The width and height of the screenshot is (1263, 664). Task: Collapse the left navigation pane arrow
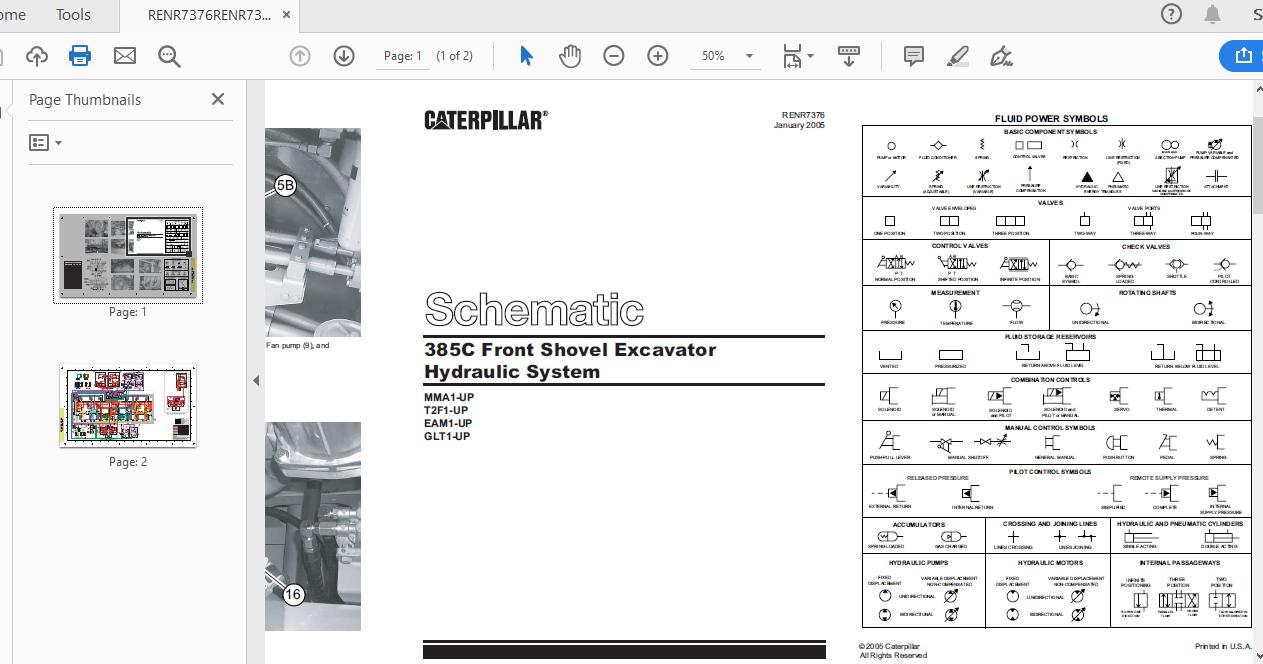[255, 380]
